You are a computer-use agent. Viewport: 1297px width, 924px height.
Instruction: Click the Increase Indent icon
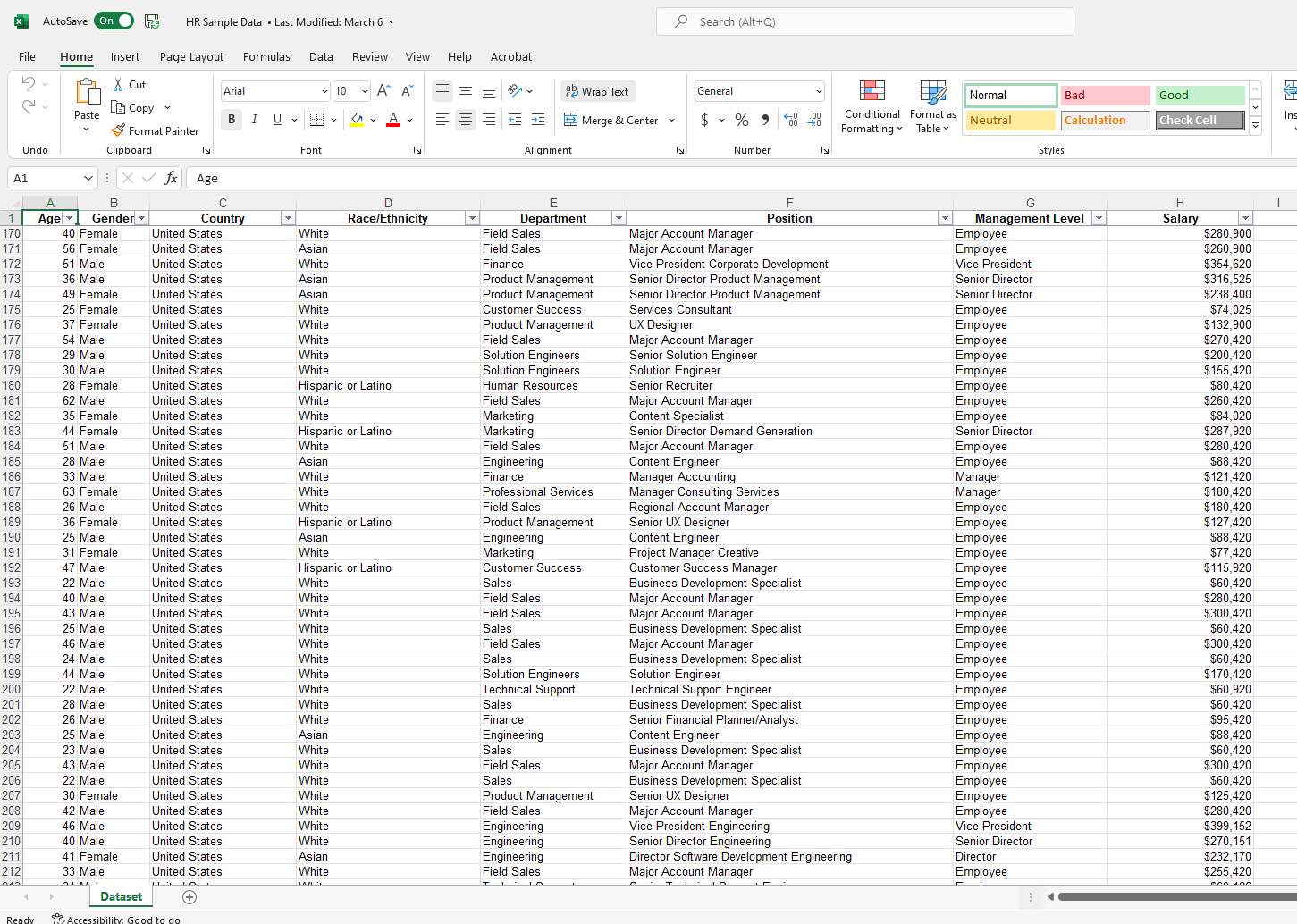pyautogui.click(x=538, y=120)
